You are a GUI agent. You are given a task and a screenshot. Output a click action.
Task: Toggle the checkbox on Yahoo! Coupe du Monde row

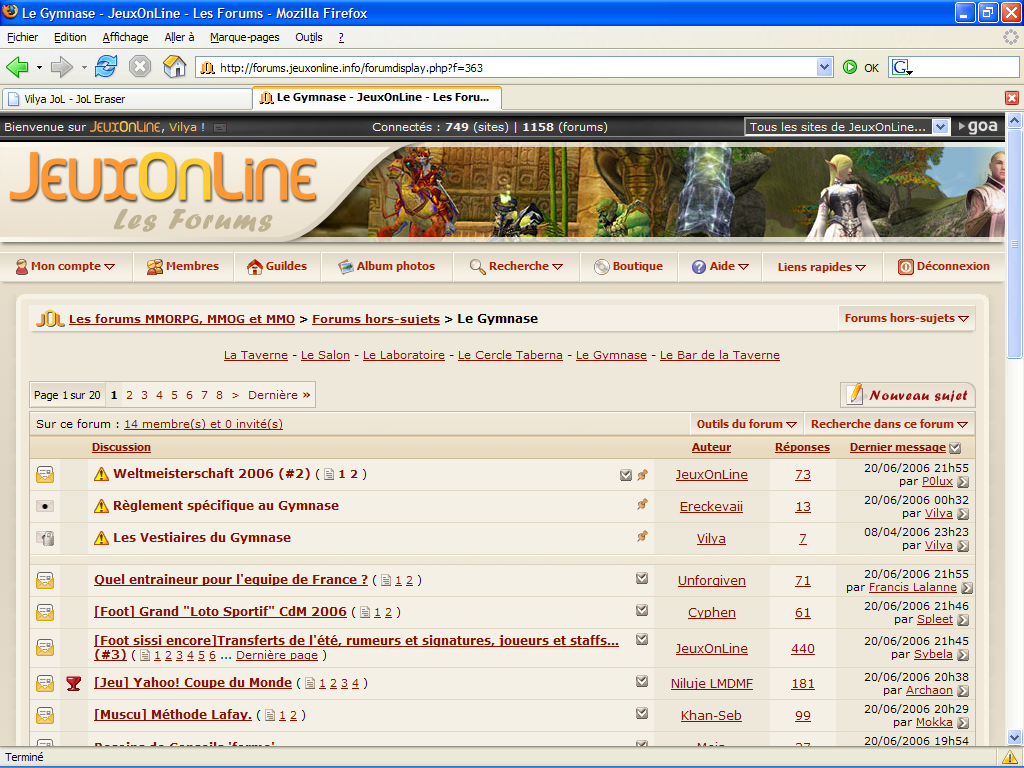coord(642,681)
